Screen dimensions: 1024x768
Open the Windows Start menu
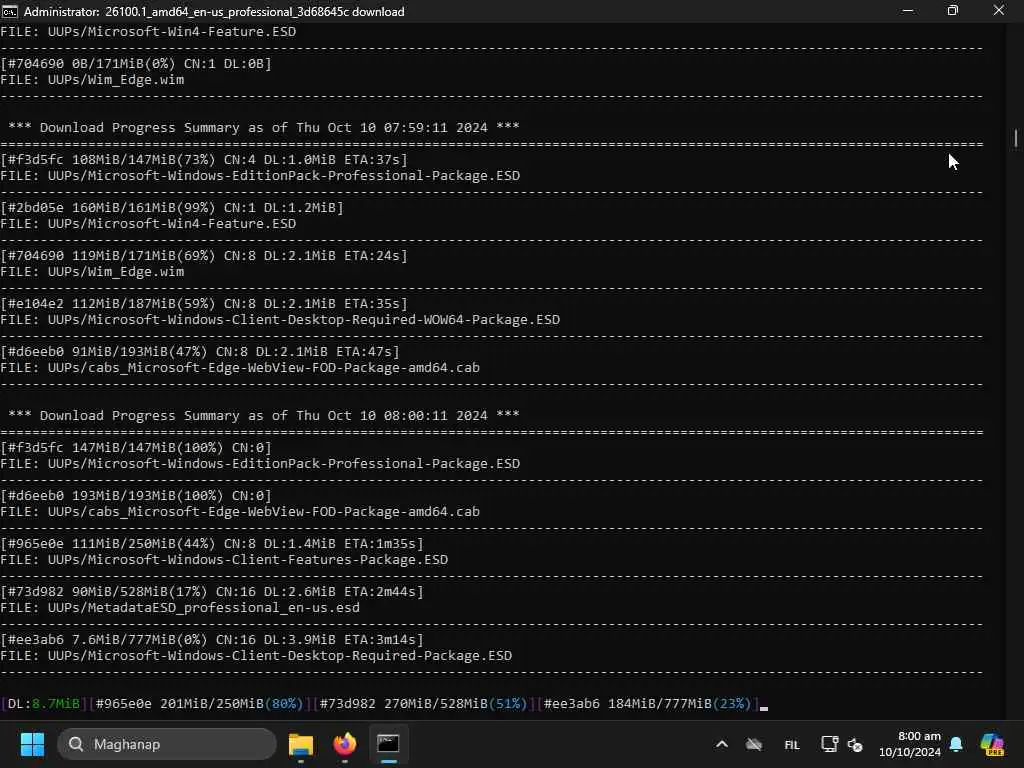(32, 744)
